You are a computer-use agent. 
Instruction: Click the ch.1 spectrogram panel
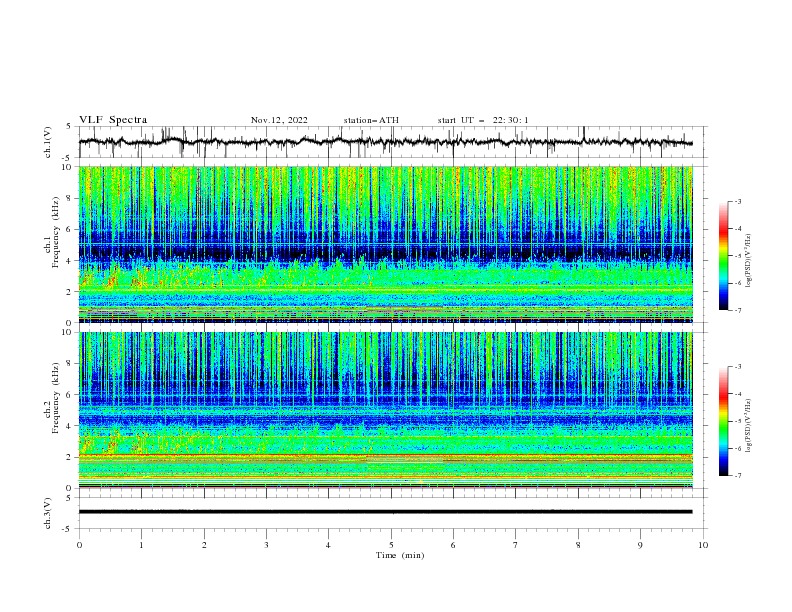click(x=386, y=244)
